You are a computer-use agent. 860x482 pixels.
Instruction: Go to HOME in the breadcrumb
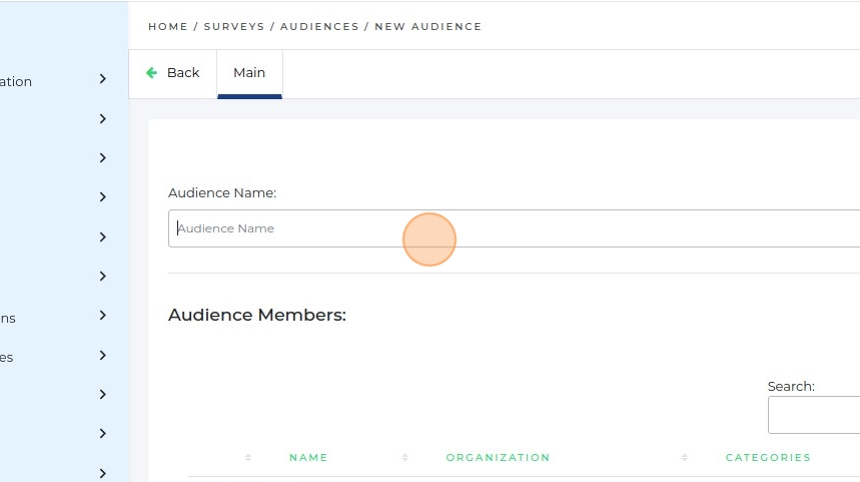click(168, 27)
